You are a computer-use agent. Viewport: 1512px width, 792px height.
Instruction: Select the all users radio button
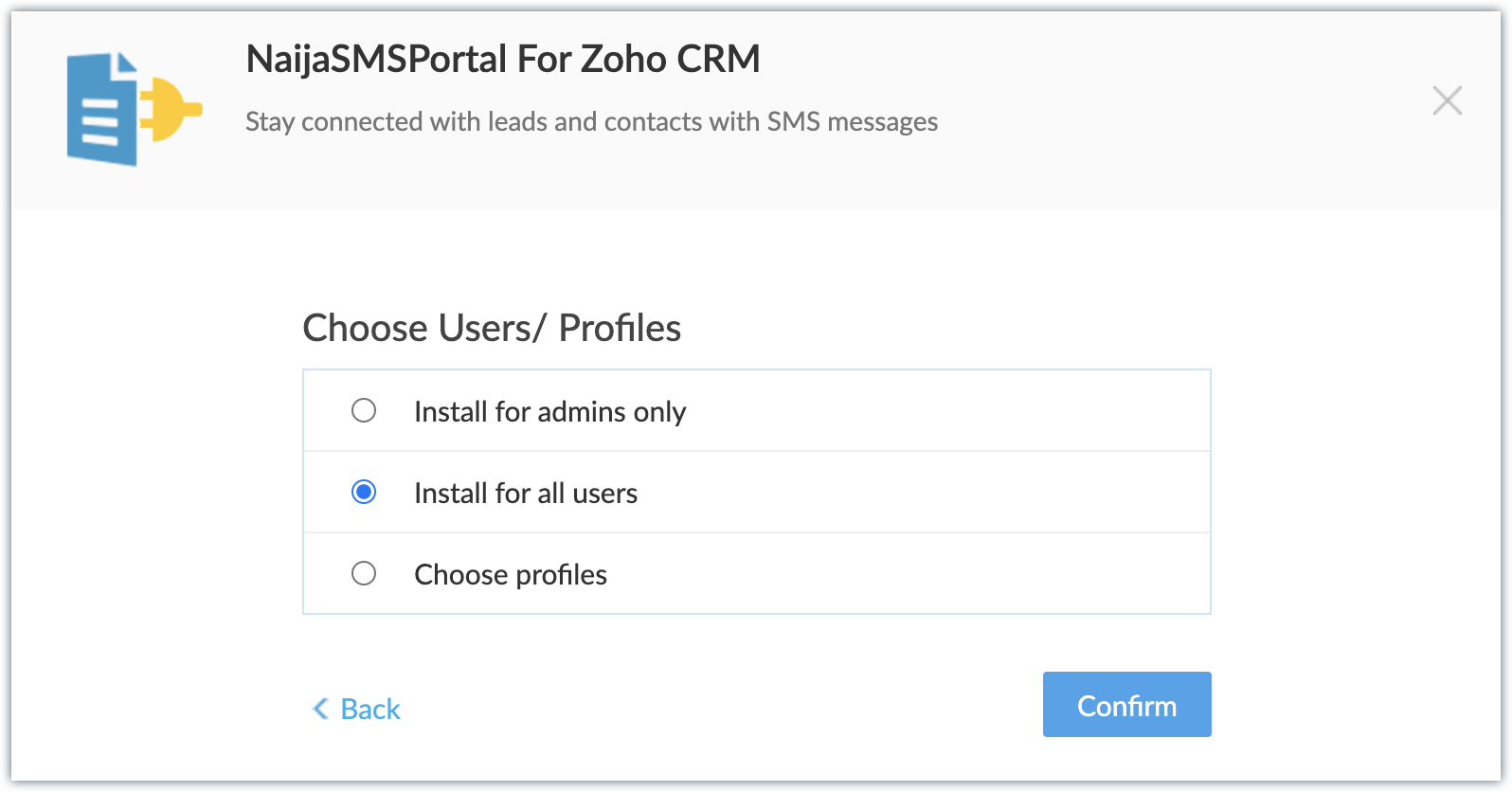pos(364,492)
